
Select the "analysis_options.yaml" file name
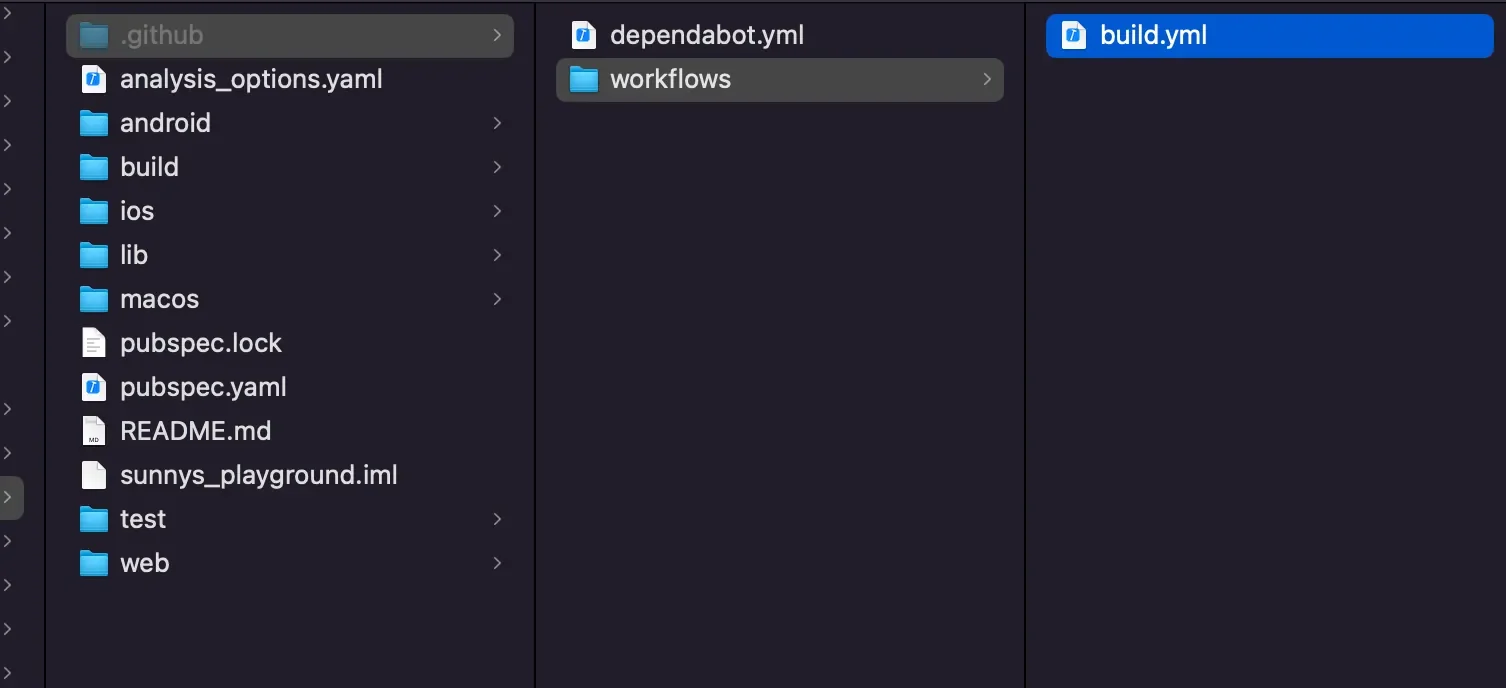(251, 79)
